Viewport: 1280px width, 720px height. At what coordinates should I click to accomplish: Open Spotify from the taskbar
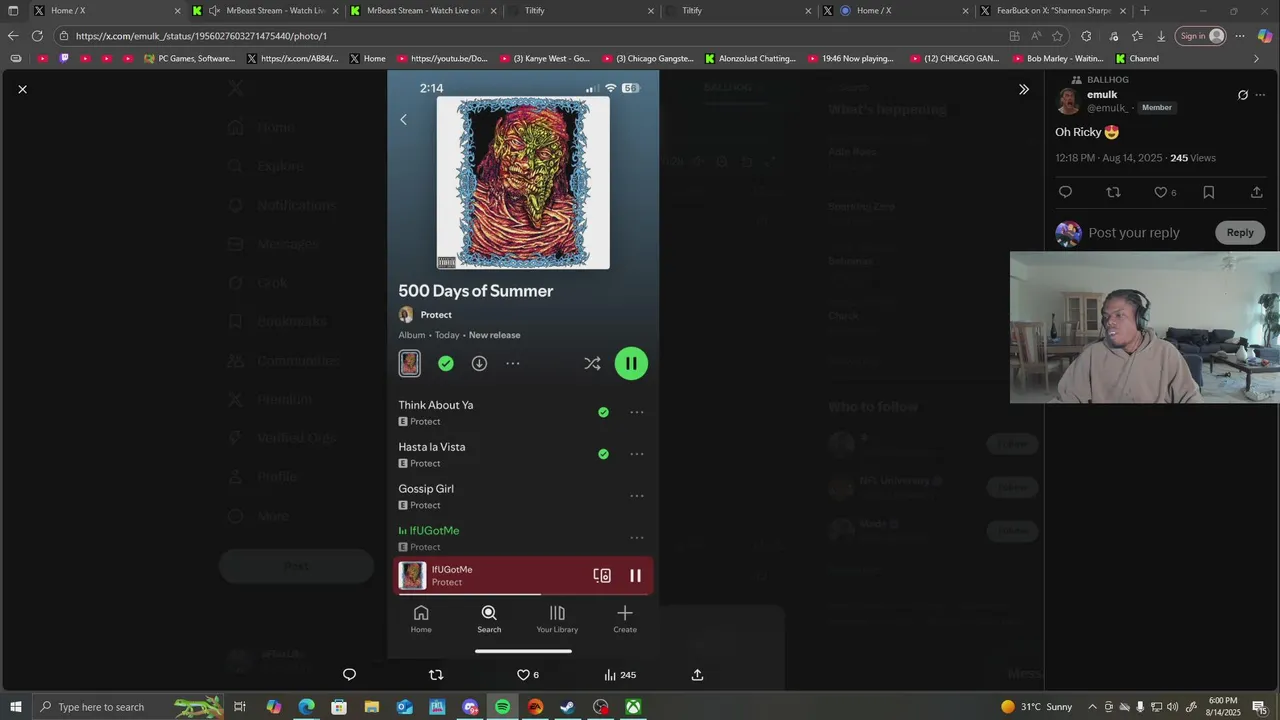(x=502, y=707)
